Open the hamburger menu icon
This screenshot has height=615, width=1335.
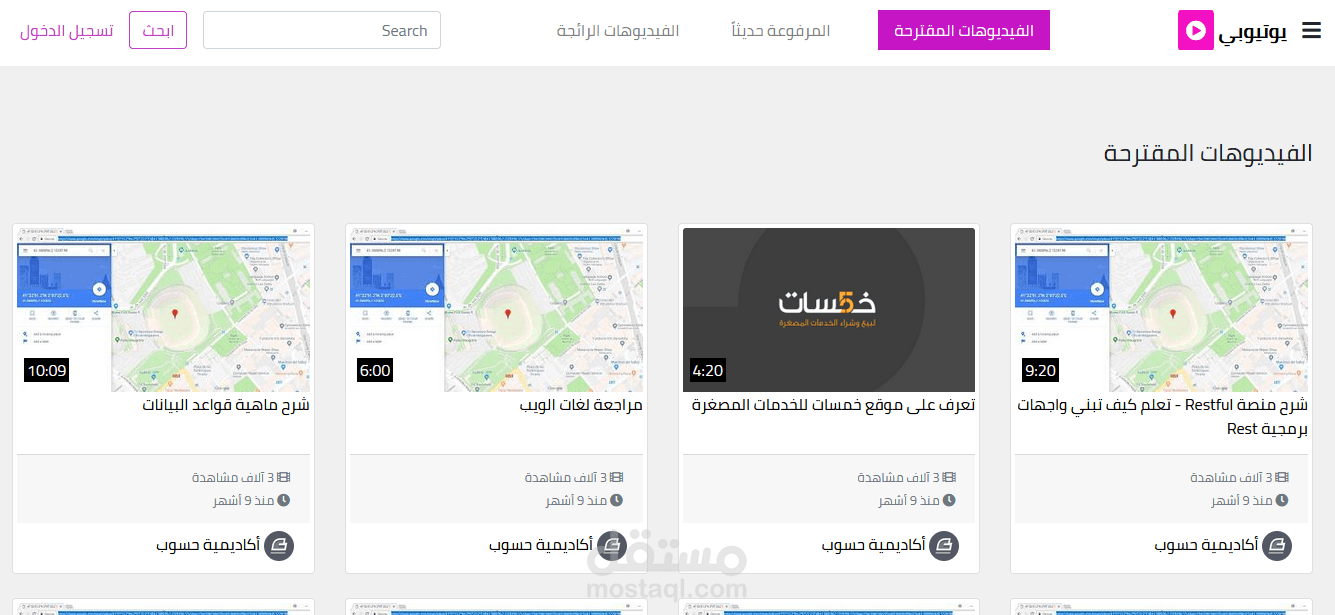(x=1311, y=31)
